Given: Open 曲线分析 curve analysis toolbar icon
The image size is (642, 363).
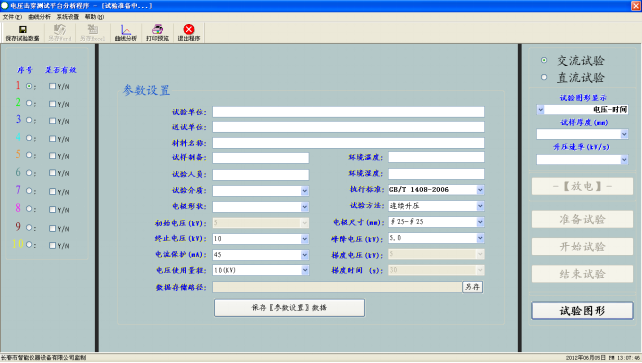Looking at the screenshot, I should 126,29.
